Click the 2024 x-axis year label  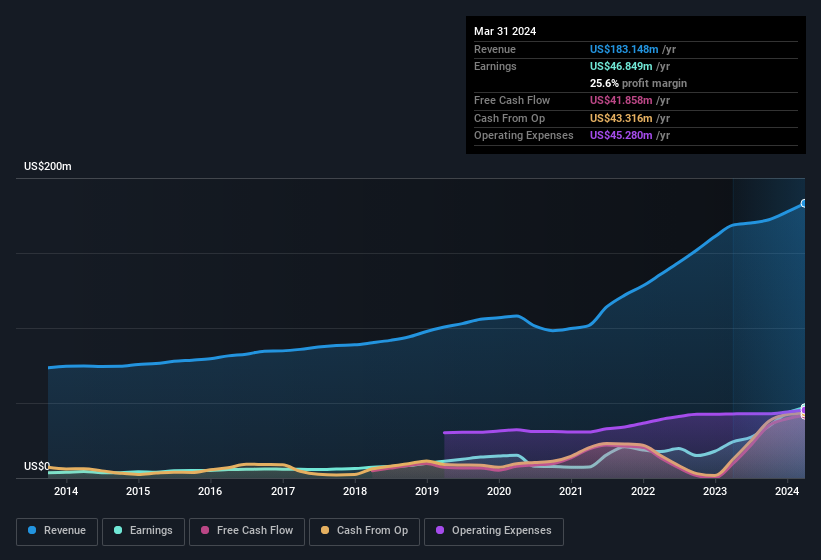[787, 491]
